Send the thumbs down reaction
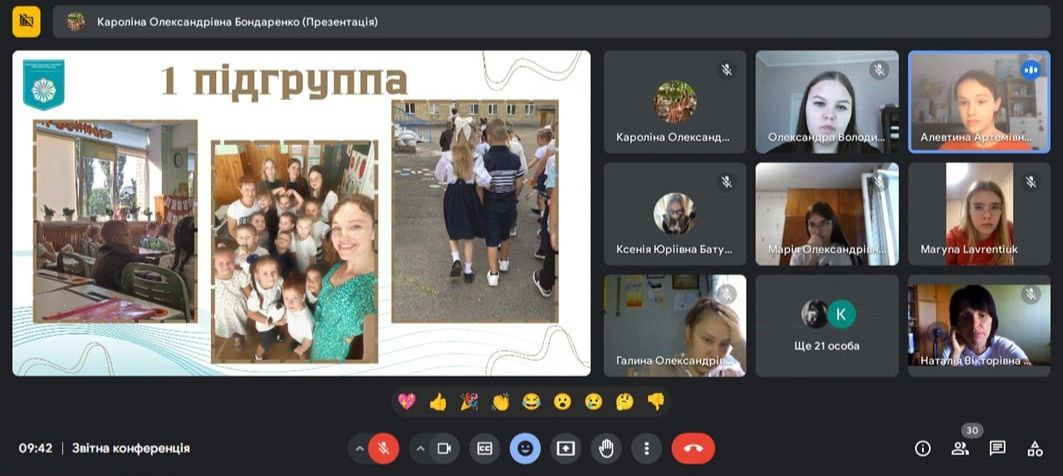Viewport: 1063px width, 476px height. click(656, 402)
